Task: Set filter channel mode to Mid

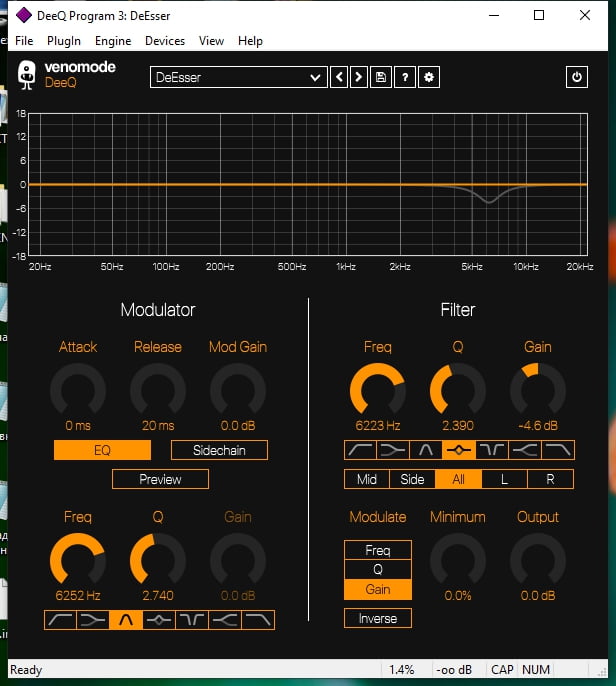Action: (367, 479)
